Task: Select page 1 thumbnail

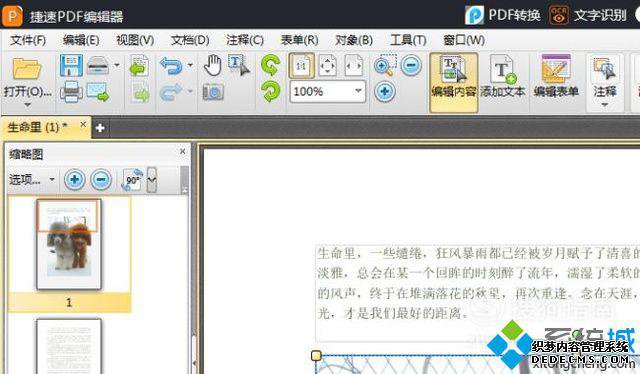Action: (x=69, y=245)
